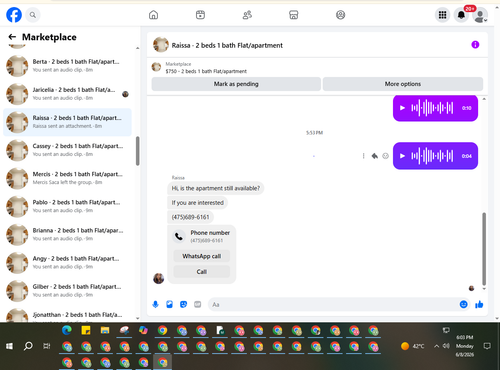Seek within the 0:04 audio waveform

click(x=432, y=156)
